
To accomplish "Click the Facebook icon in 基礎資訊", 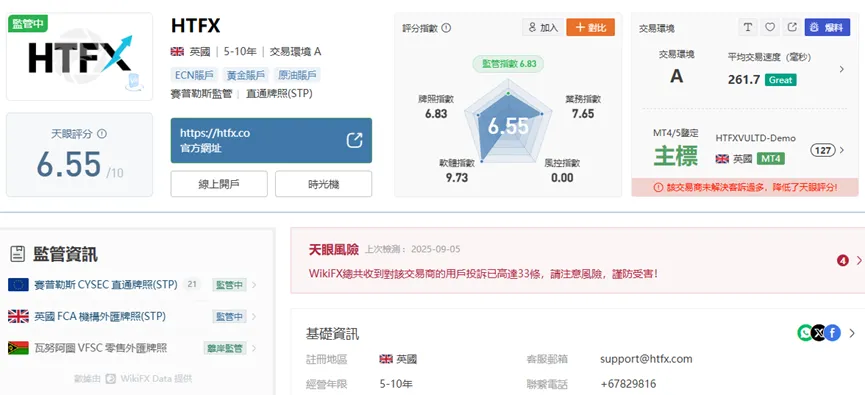I will click(x=832, y=333).
